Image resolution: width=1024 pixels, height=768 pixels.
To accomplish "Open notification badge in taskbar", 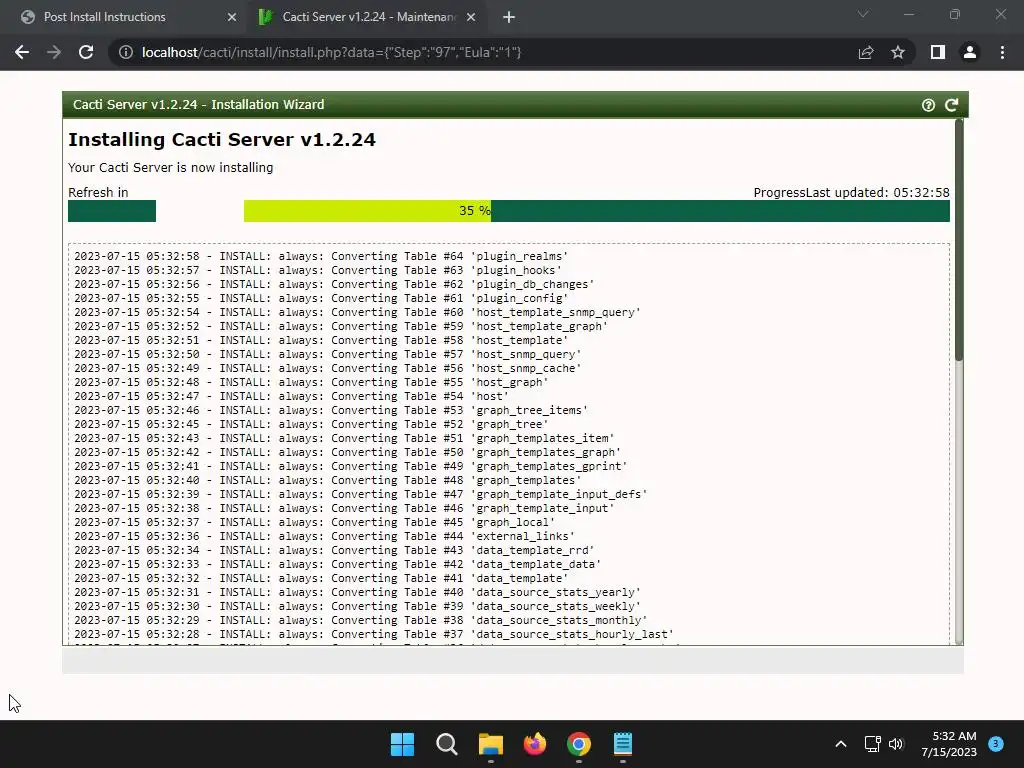I will [x=996, y=743].
